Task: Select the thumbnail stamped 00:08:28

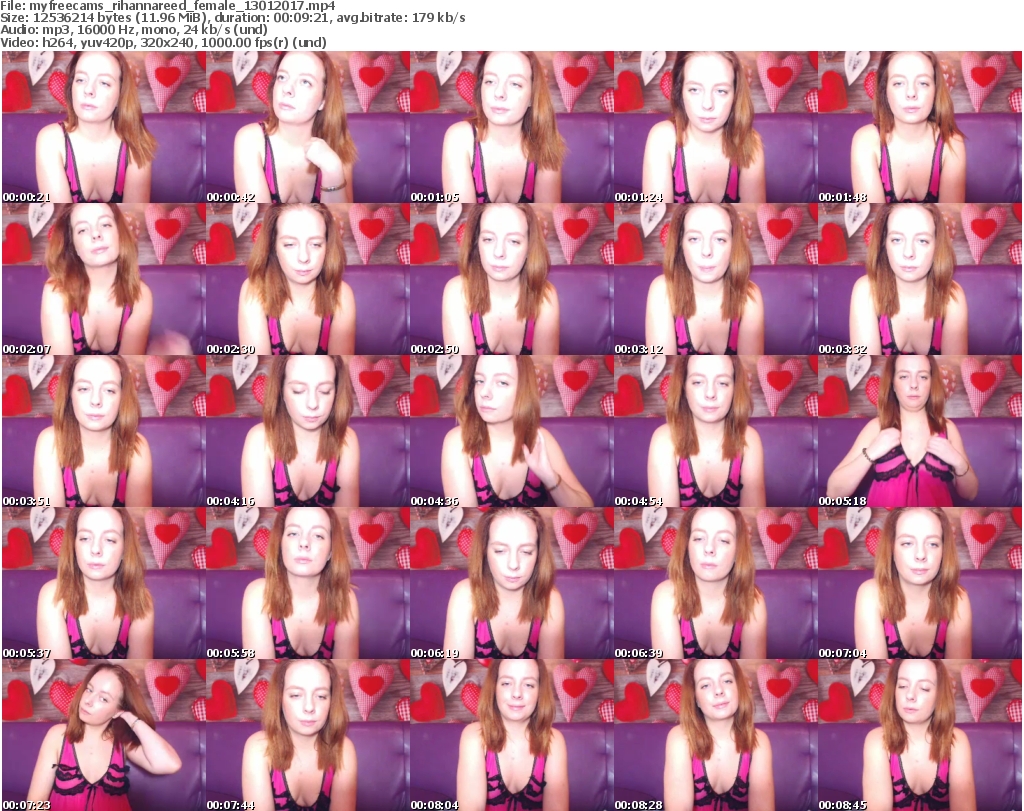Action: click(x=716, y=735)
